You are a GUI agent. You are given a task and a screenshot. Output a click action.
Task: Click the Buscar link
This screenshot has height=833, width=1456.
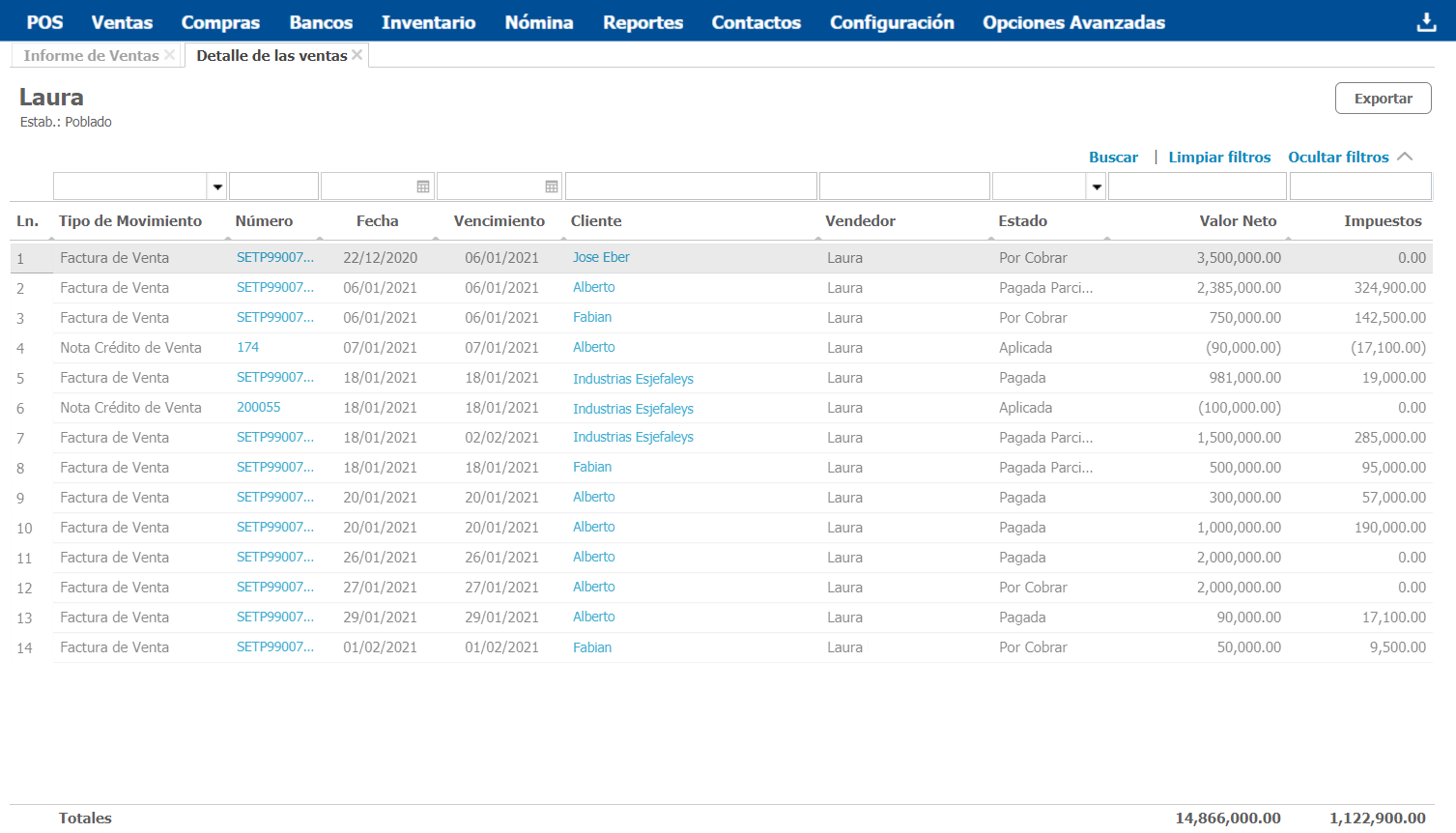(1113, 158)
